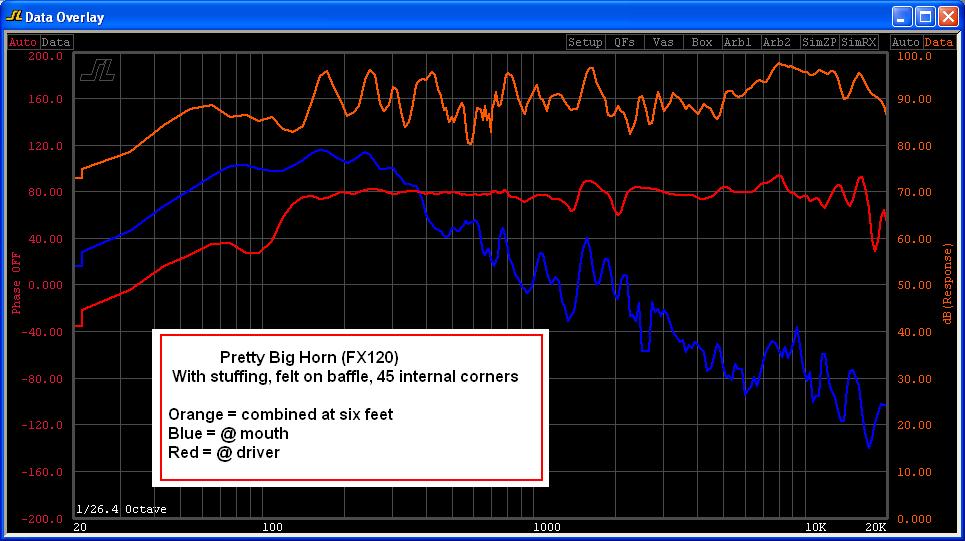
Task: Open the Box tab
Action: [702, 42]
